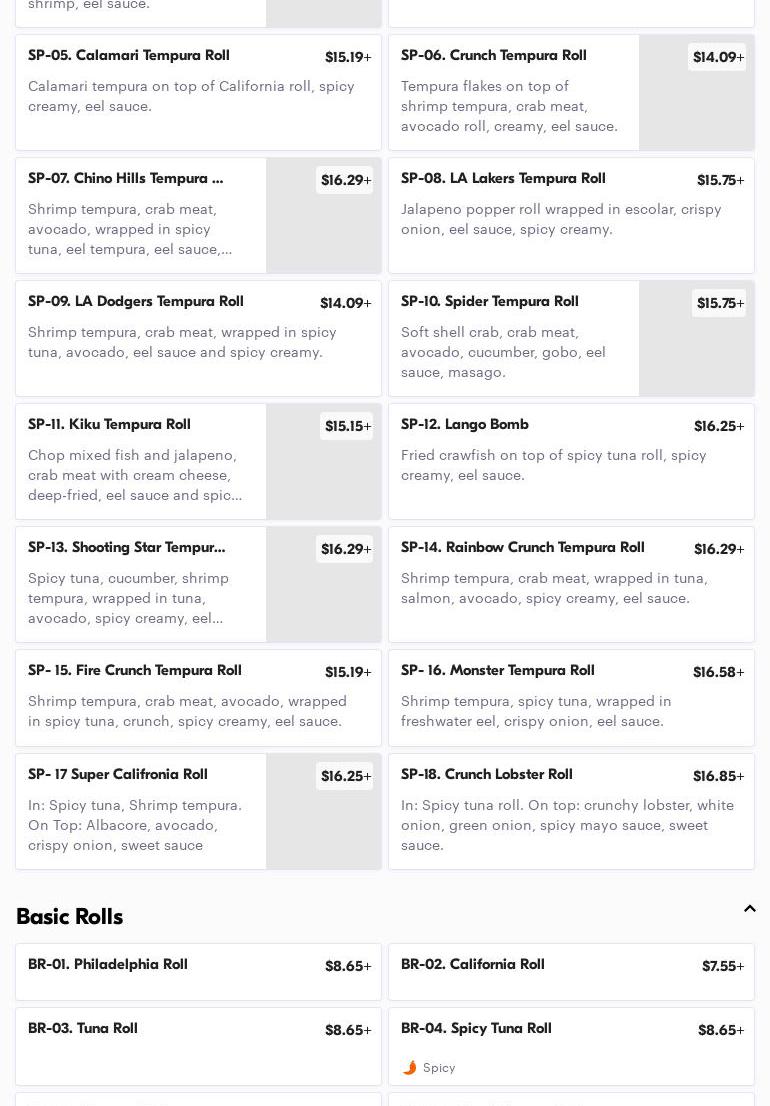
Task: Select BR-03 Tuna Roll item
Action: tap(198, 1045)
